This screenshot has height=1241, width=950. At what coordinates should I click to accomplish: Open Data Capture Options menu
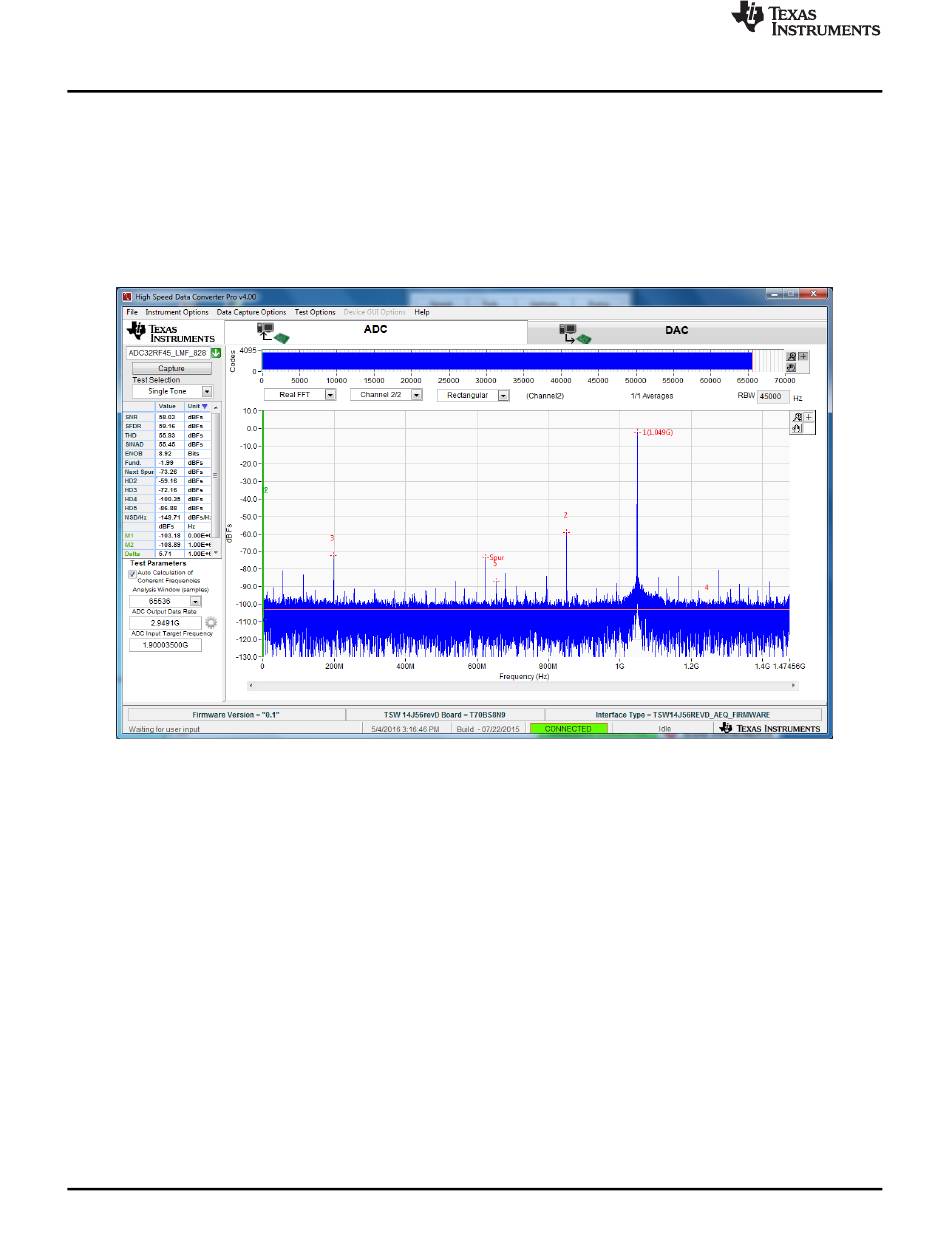coord(252,312)
